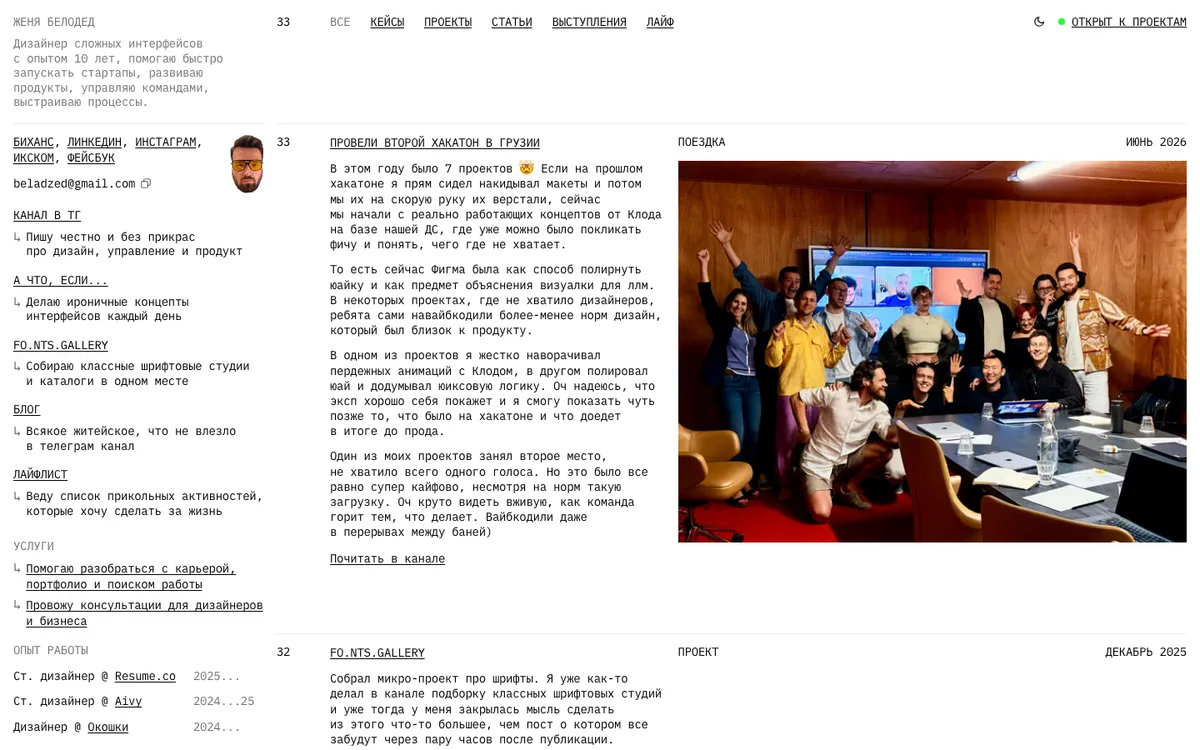Open consultations for designers service link
1200x750 pixels.
(x=144, y=613)
